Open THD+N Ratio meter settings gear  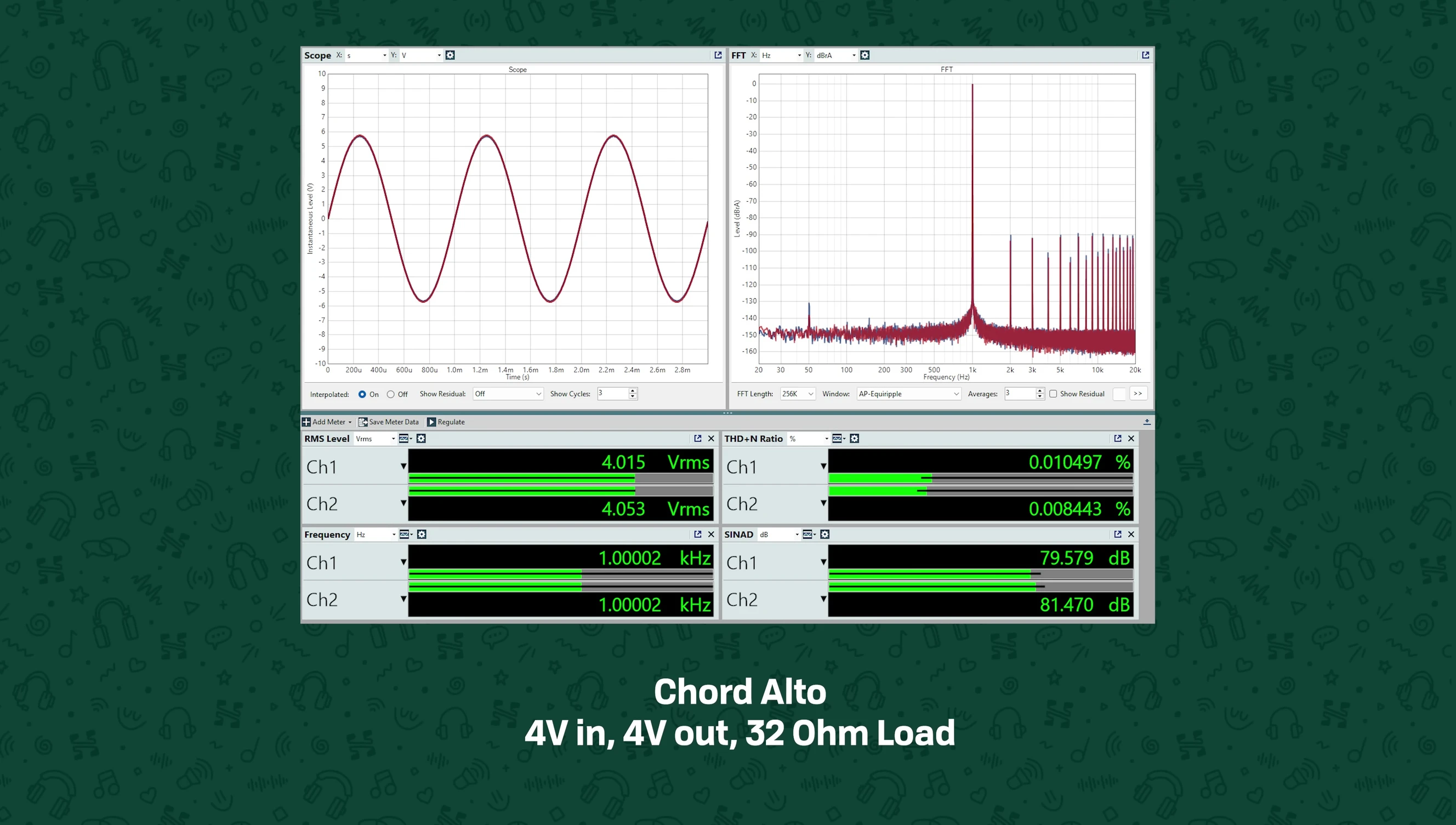(x=854, y=439)
